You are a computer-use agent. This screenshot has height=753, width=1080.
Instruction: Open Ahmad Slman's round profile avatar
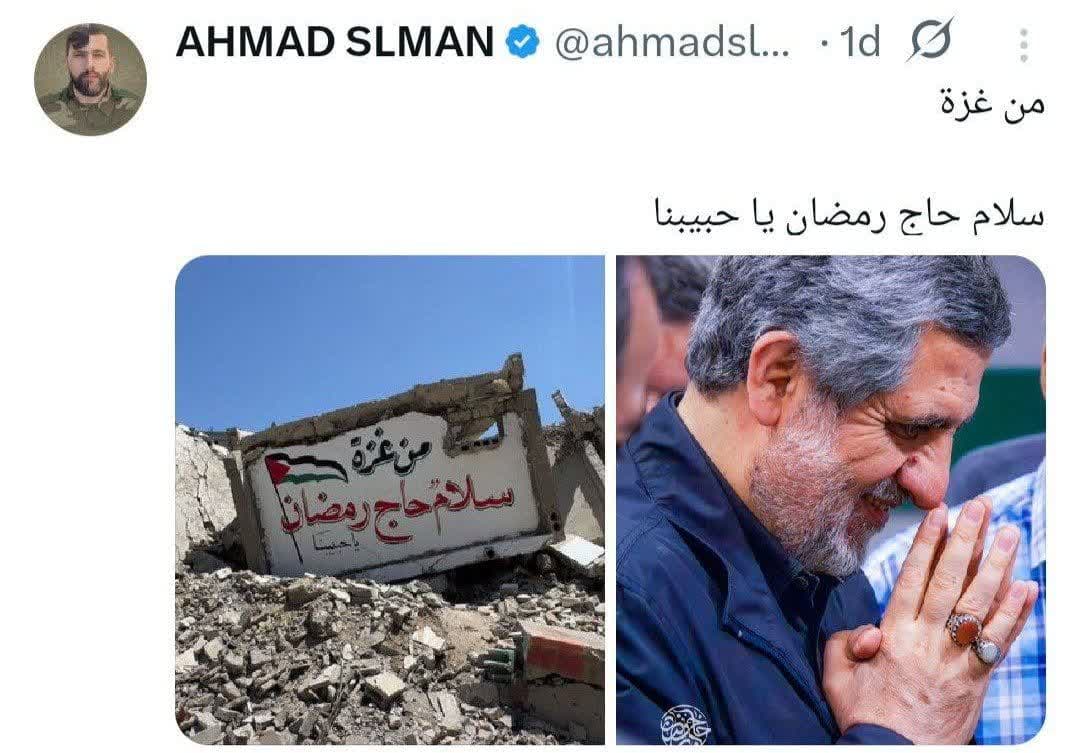click(90, 79)
